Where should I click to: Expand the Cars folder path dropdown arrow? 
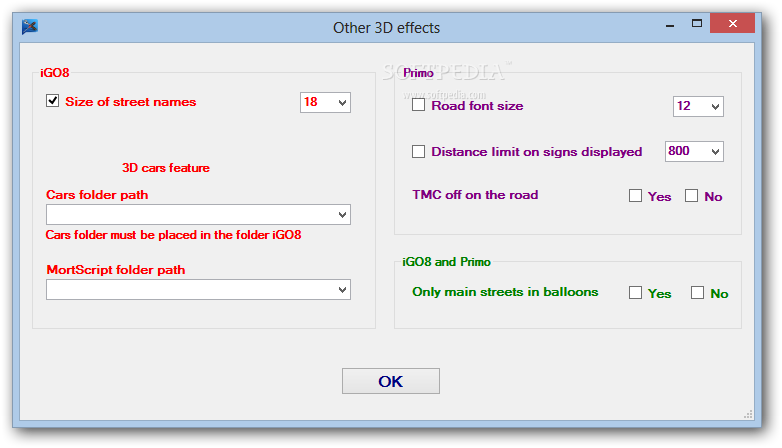(342, 215)
